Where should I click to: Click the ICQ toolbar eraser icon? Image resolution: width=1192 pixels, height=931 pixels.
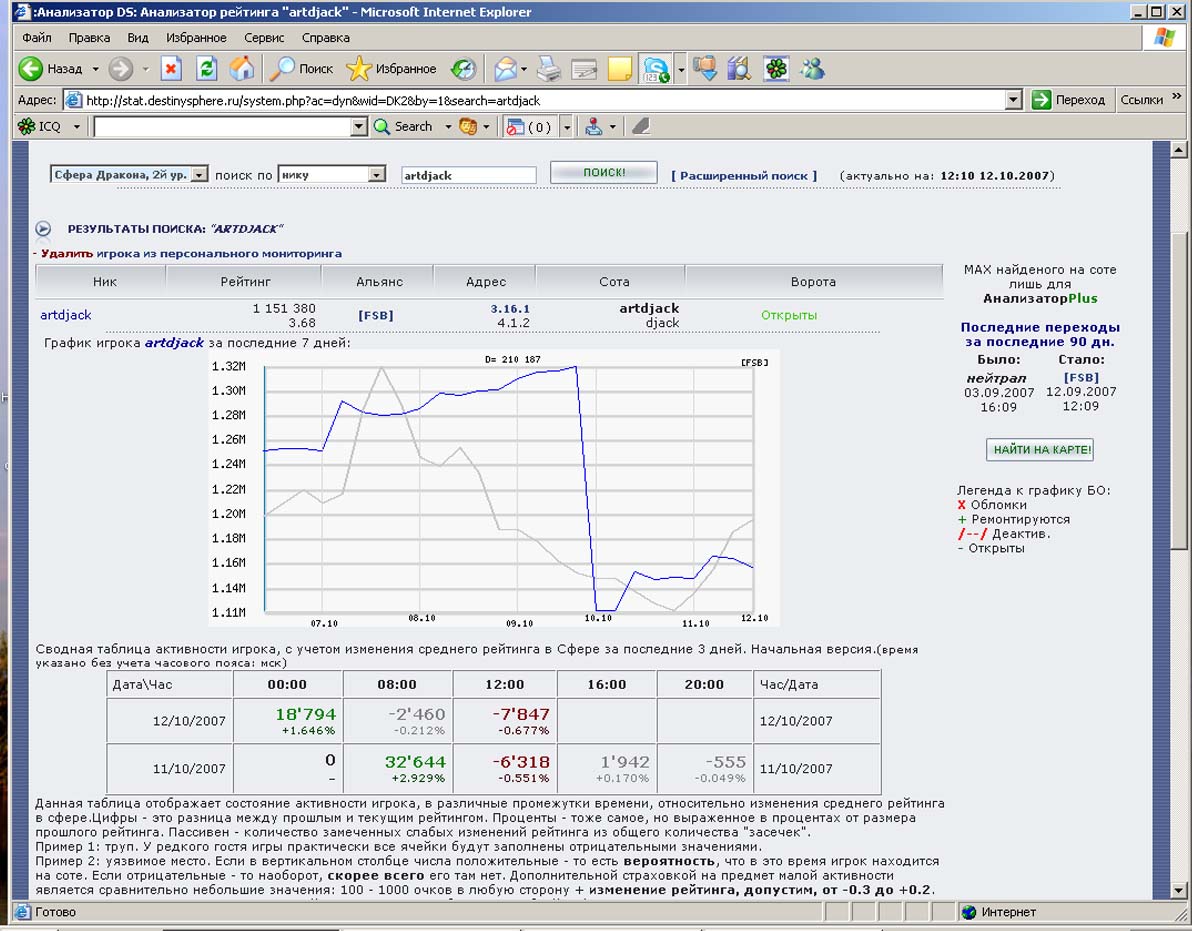tap(641, 127)
